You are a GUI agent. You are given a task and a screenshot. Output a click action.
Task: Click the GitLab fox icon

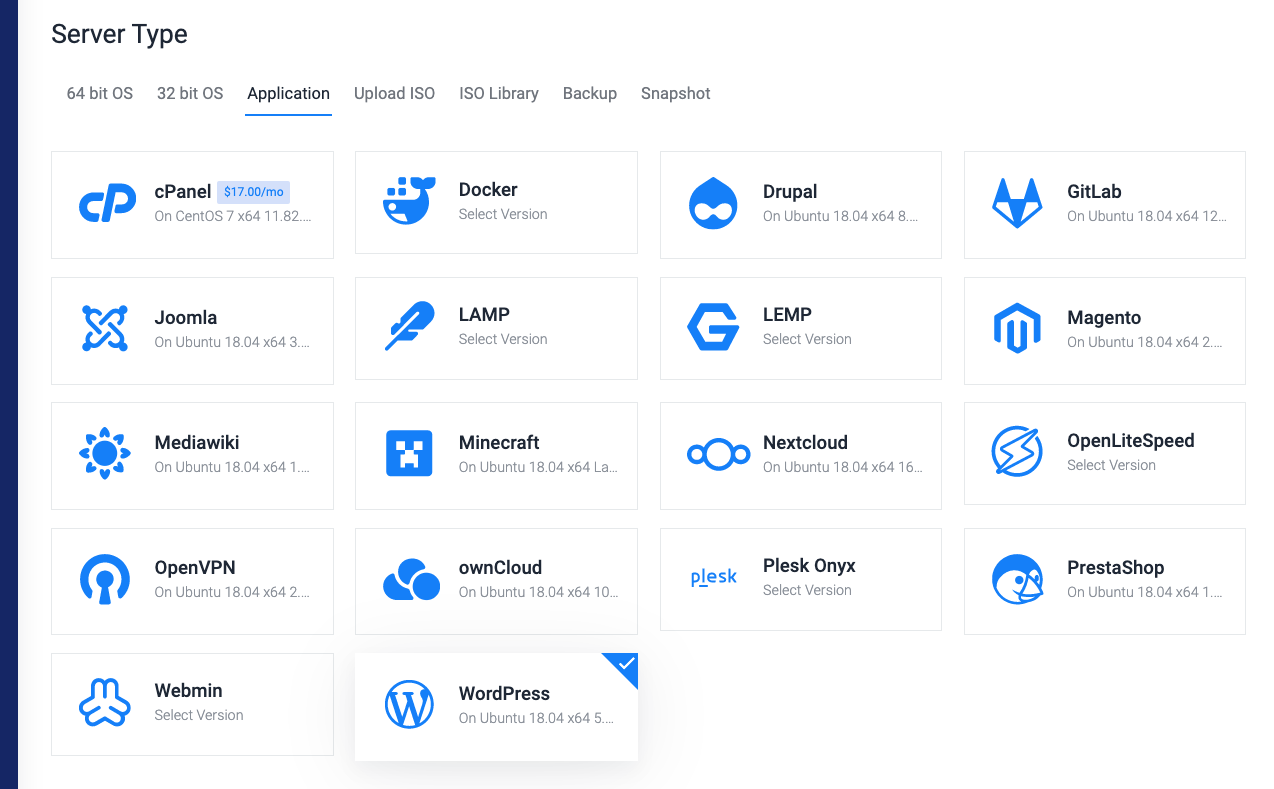(x=1017, y=204)
